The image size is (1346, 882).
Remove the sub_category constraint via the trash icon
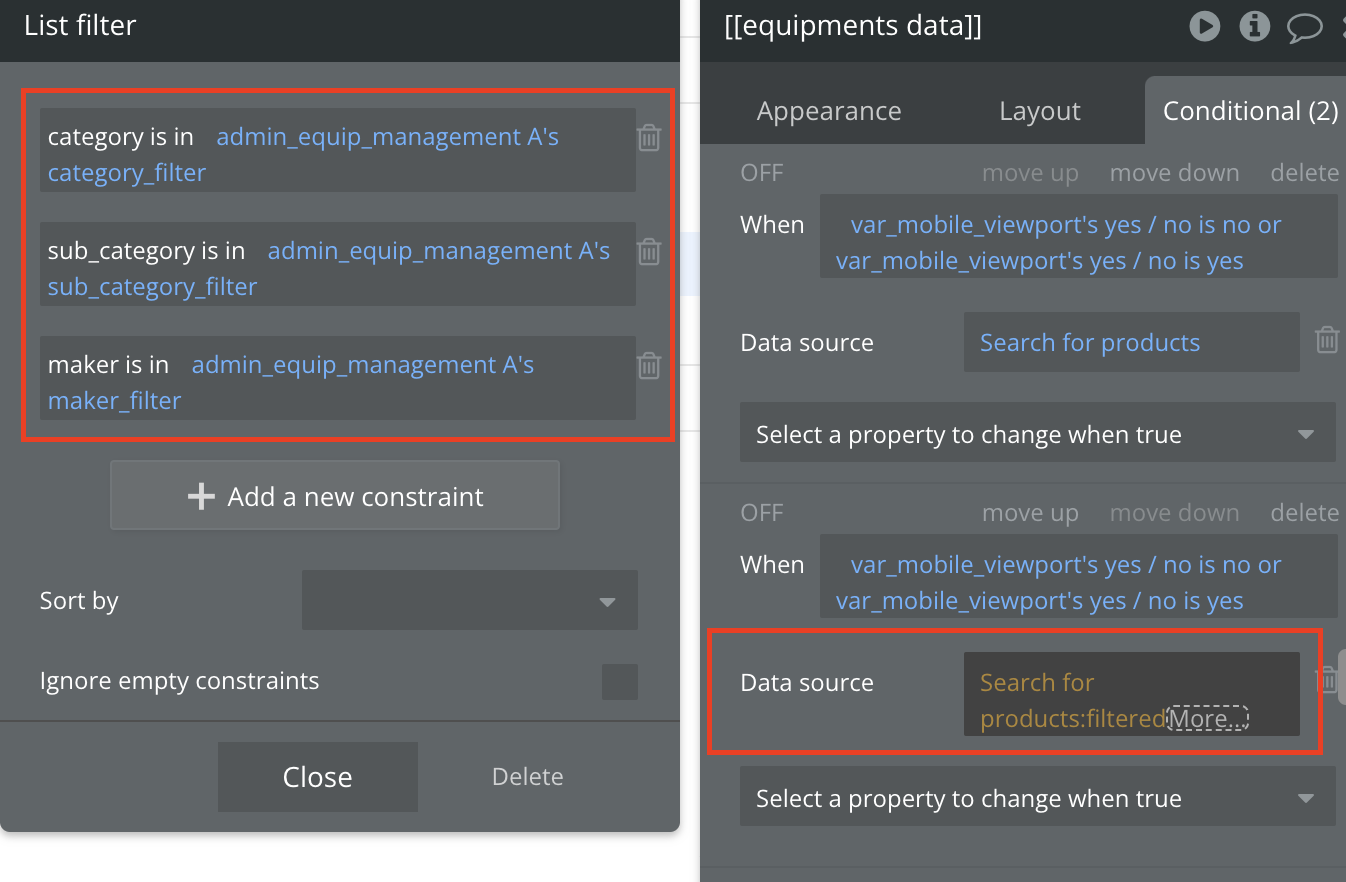[x=649, y=251]
